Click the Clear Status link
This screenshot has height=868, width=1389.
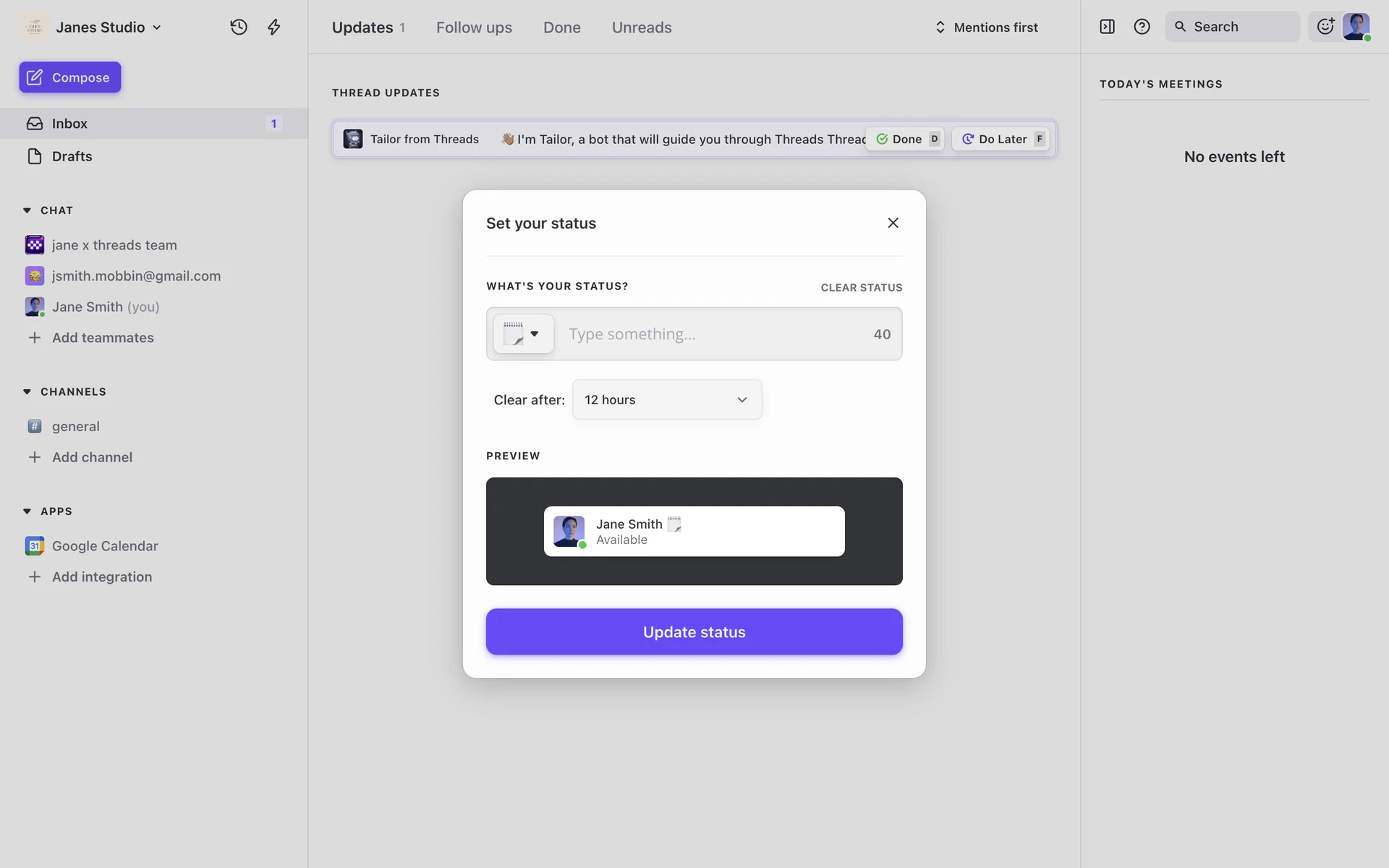(861, 288)
